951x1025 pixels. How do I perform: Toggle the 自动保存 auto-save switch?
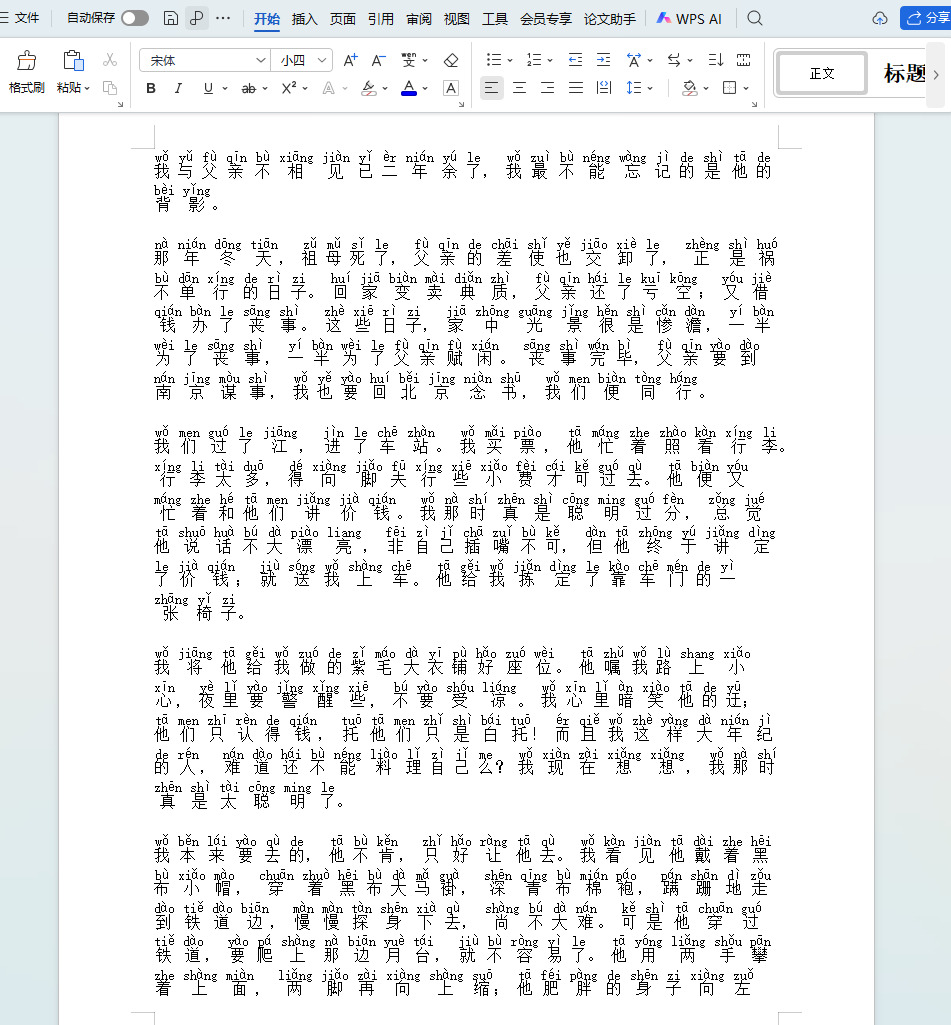[135, 18]
